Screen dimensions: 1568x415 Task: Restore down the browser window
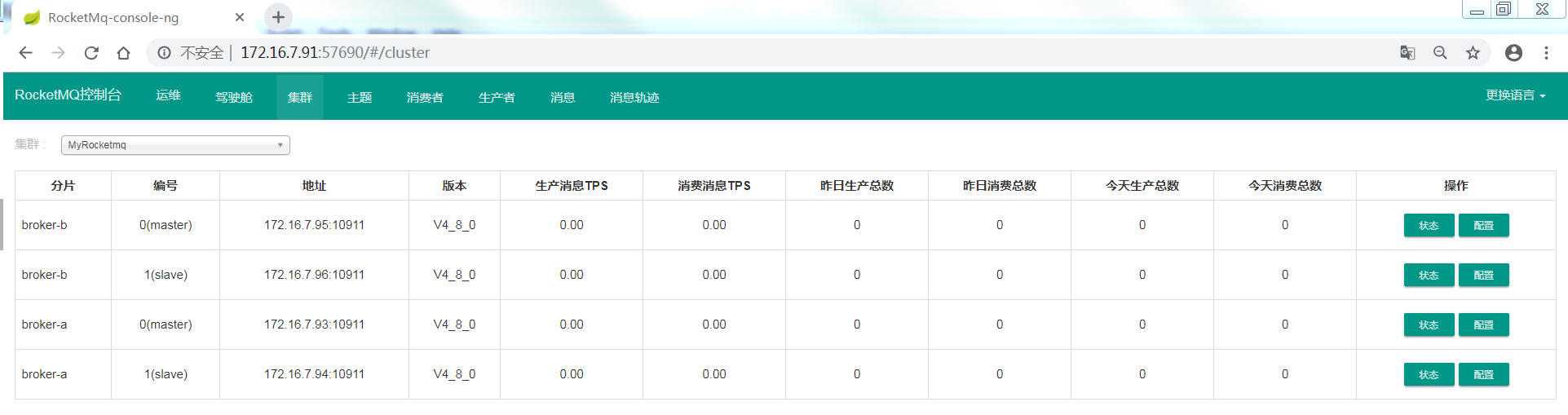click(x=1504, y=9)
